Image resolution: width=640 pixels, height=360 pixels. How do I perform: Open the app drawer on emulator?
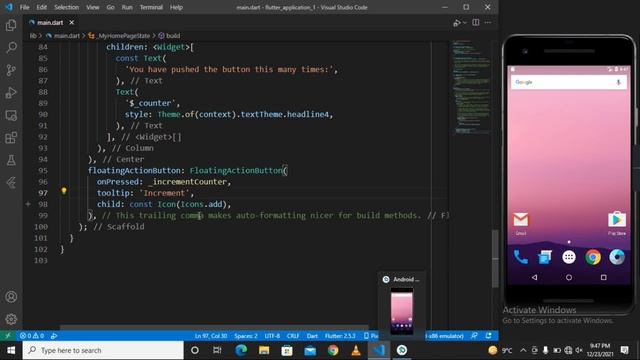click(569, 257)
